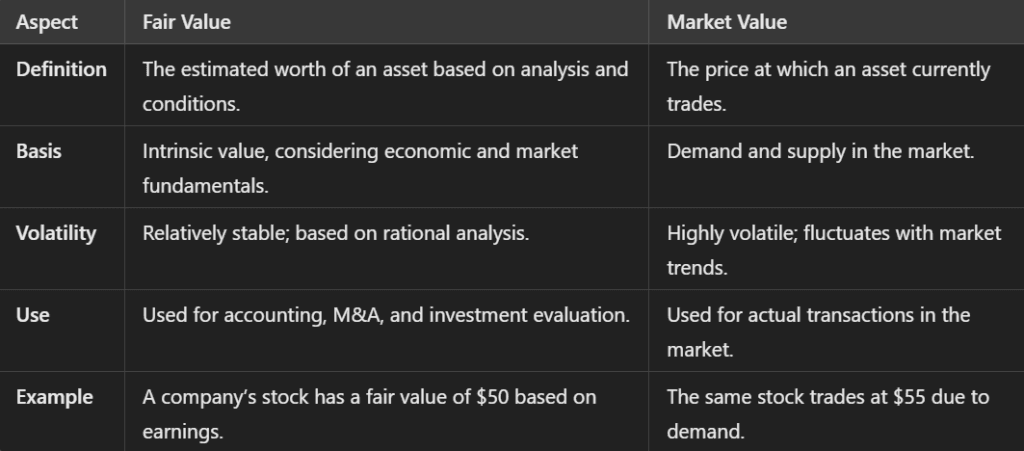This screenshot has width=1024, height=451.
Task: Click the $50 fair value example cell
Action: [369, 414]
